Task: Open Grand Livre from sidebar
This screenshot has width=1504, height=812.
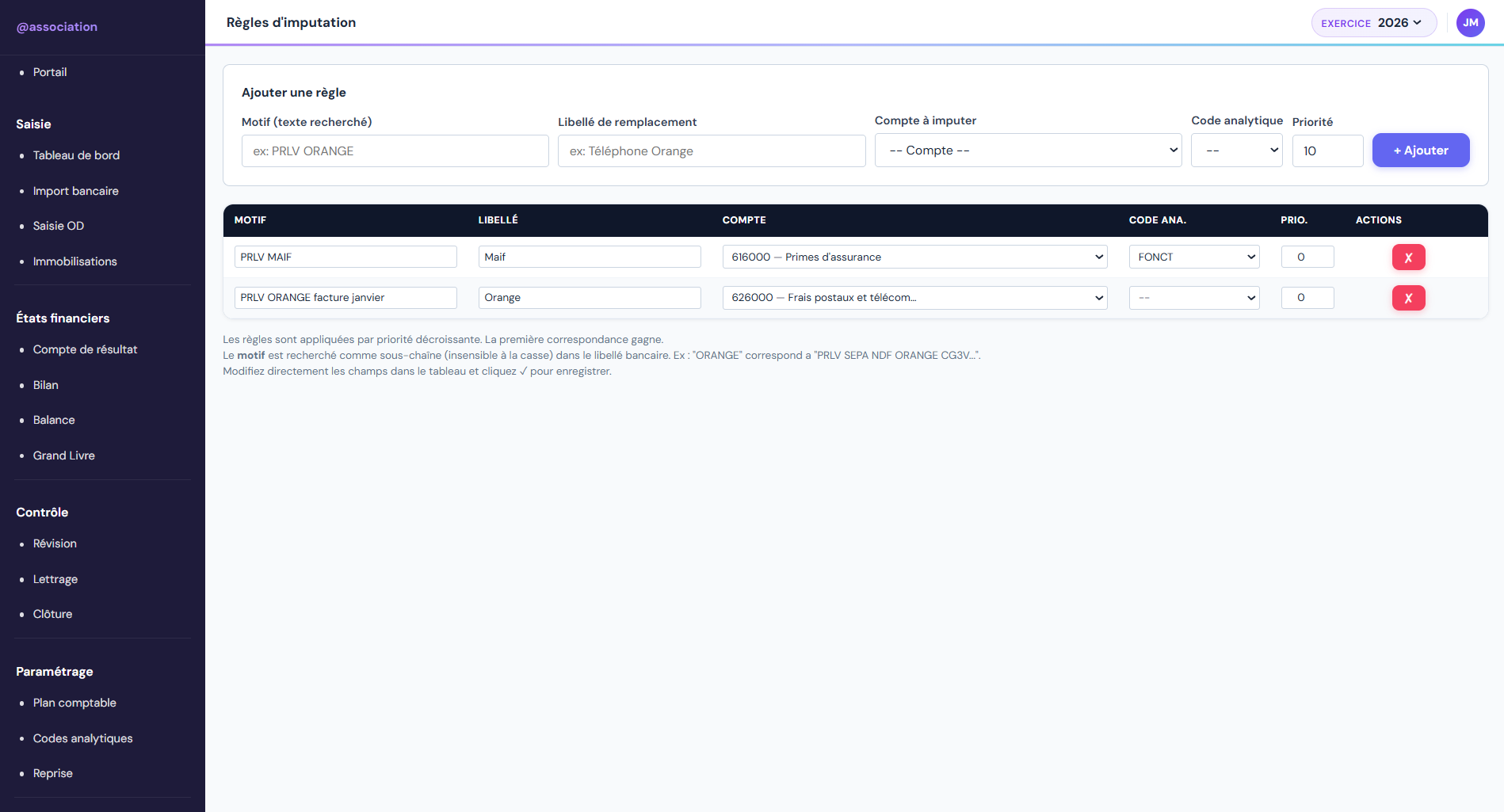Action: [x=64, y=456]
